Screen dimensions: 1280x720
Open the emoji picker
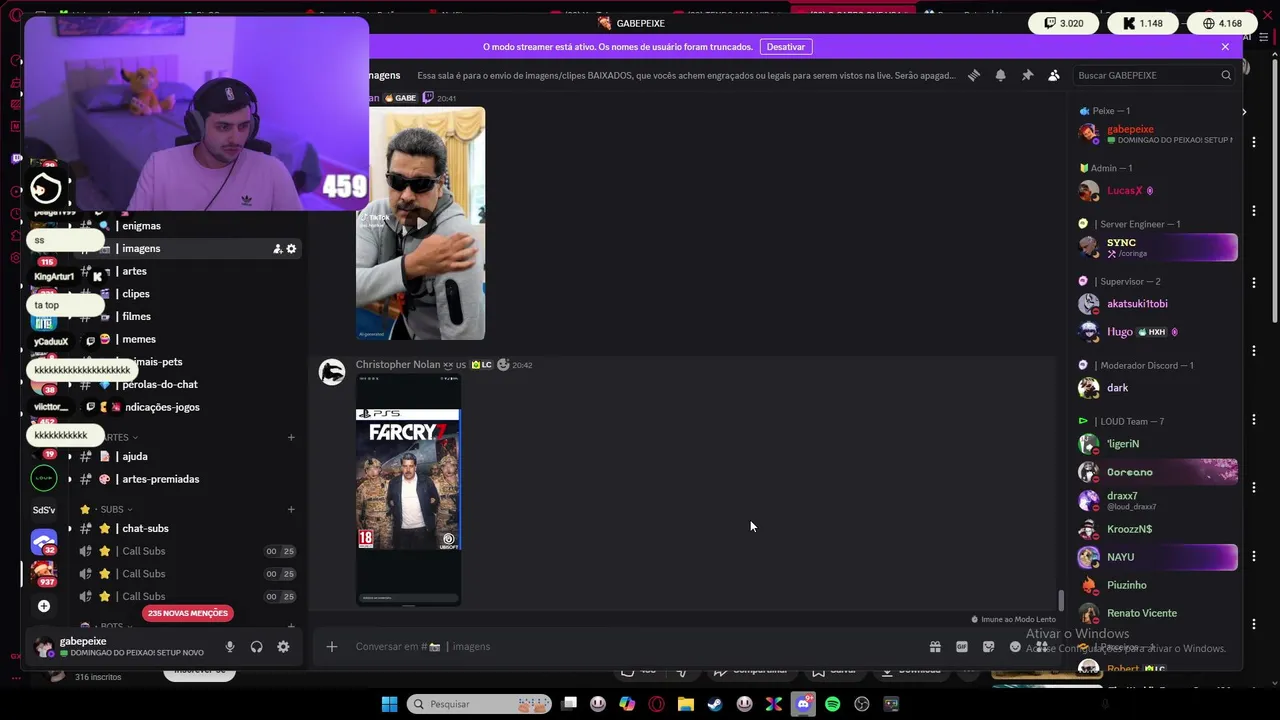[x=1015, y=647]
